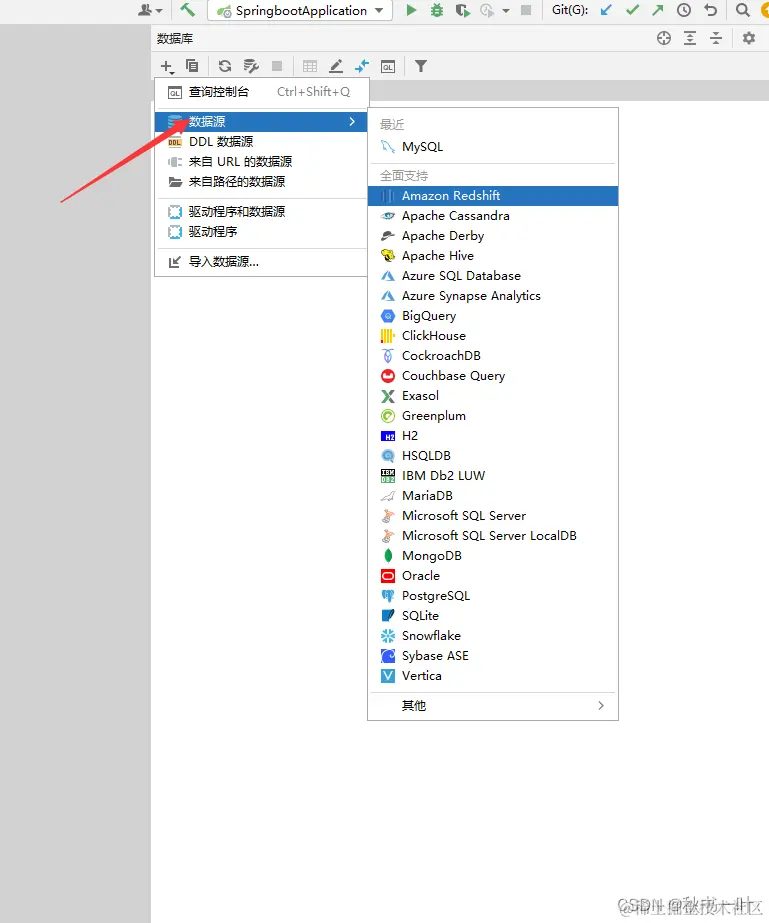The image size is (769, 923).
Task: Select 来自路径的数据源 option
Action: pos(261,182)
